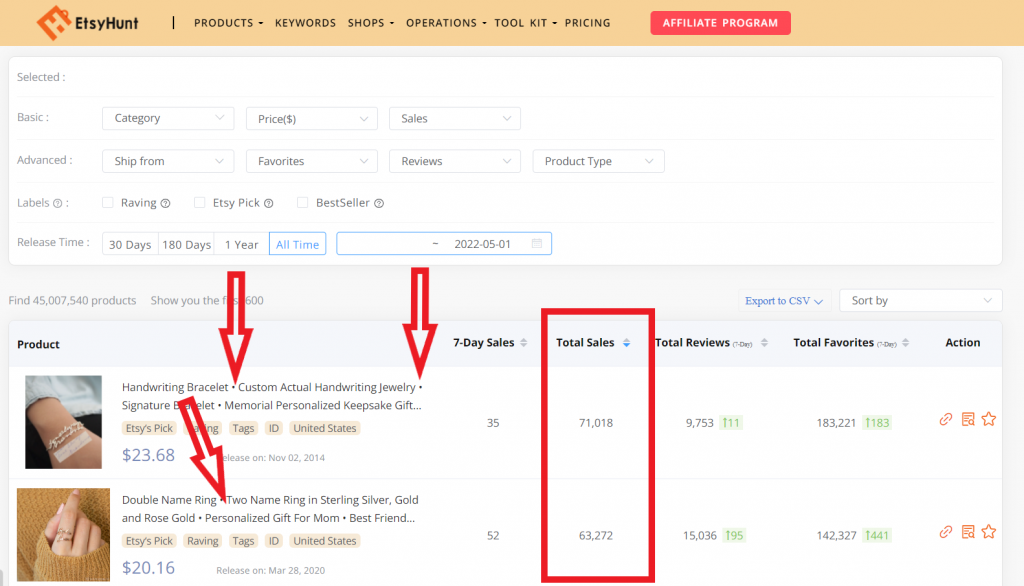
Task: Enable the Raving label checkbox
Action: click(x=108, y=203)
